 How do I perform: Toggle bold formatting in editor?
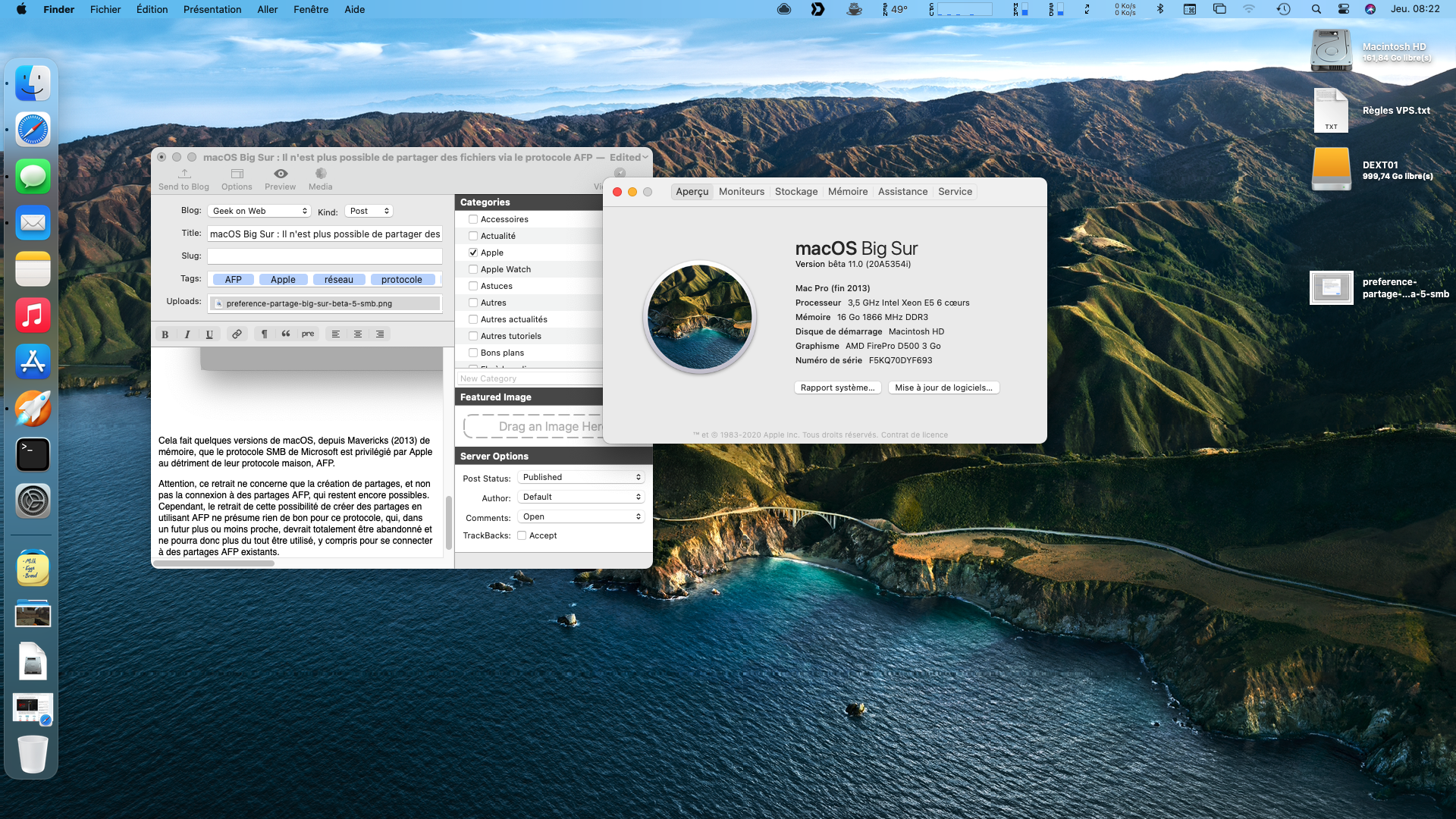click(165, 334)
